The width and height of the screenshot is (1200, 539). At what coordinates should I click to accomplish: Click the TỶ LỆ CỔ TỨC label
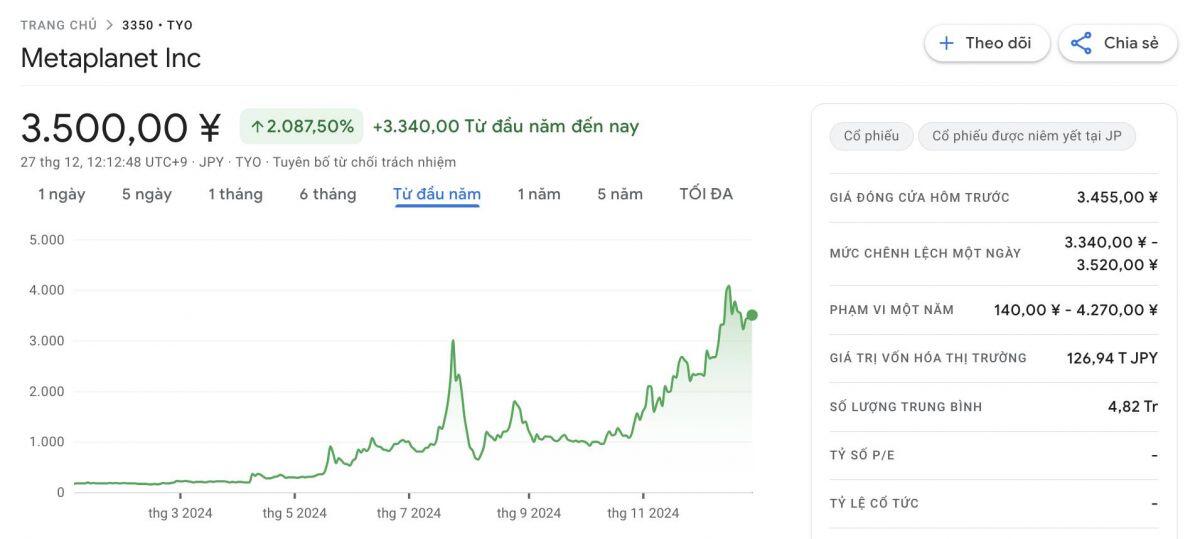[x=874, y=504]
